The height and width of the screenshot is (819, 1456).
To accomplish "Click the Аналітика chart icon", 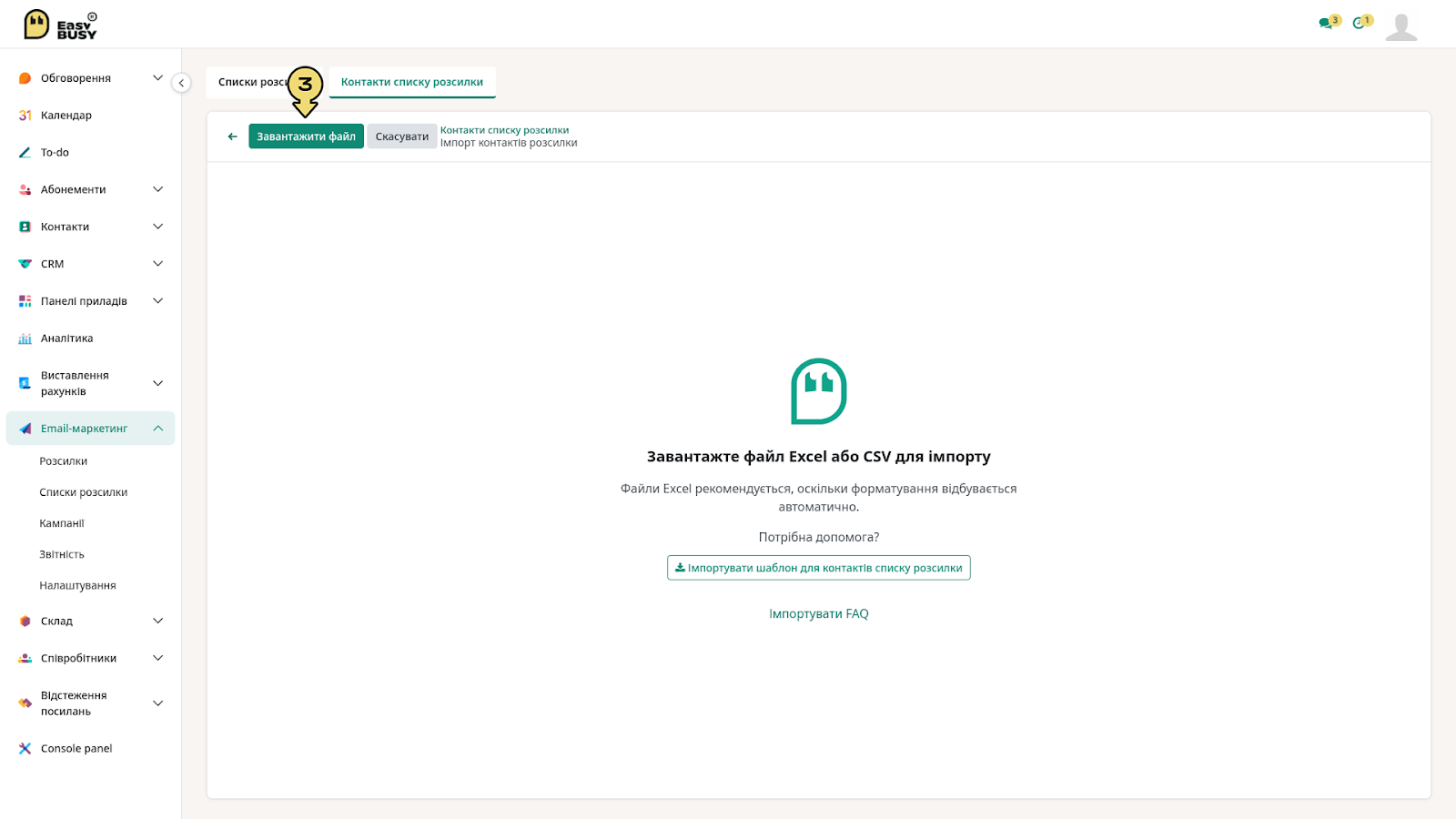I will pos(25,339).
